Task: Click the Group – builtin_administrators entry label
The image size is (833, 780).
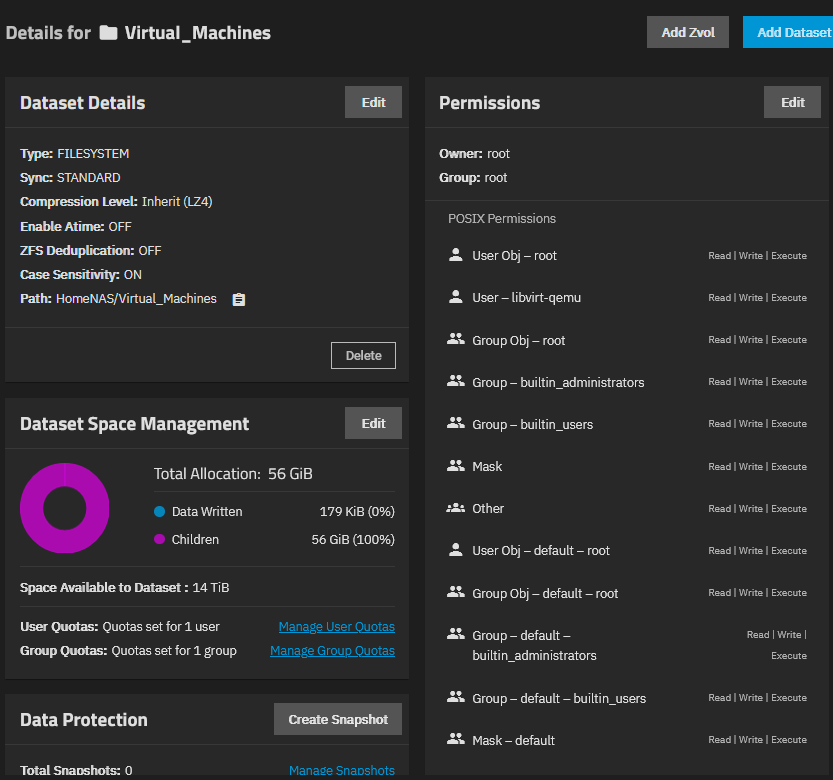Action: 558,382
